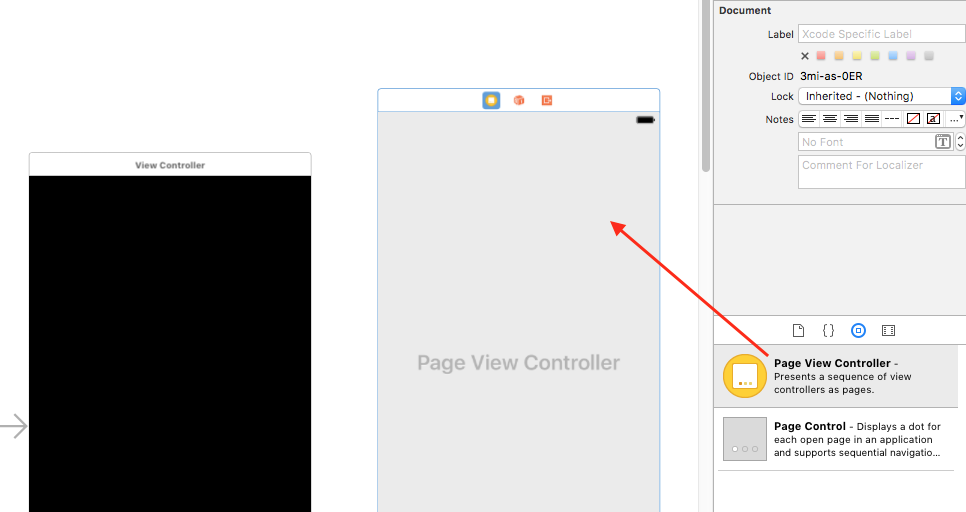Open the File Template library tab
Image resolution: width=966 pixels, height=512 pixels.
(x=798, y=331)
